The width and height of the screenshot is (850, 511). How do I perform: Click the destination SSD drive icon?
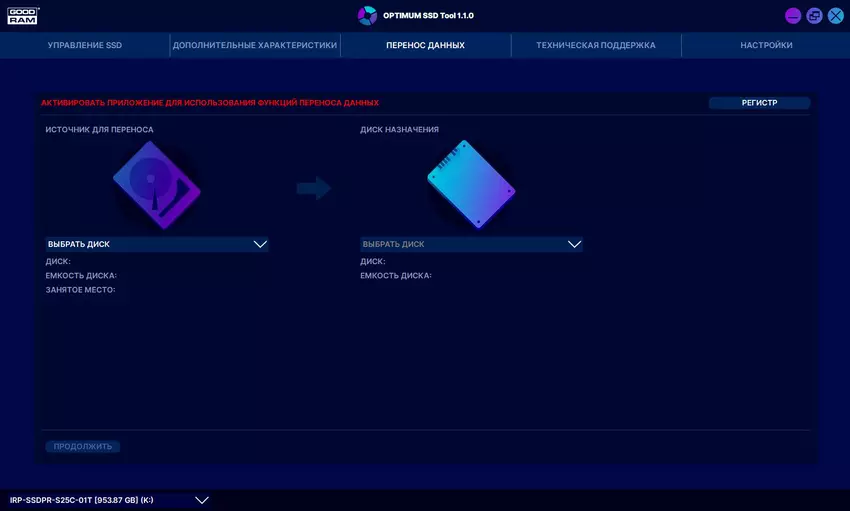(470, 183)
